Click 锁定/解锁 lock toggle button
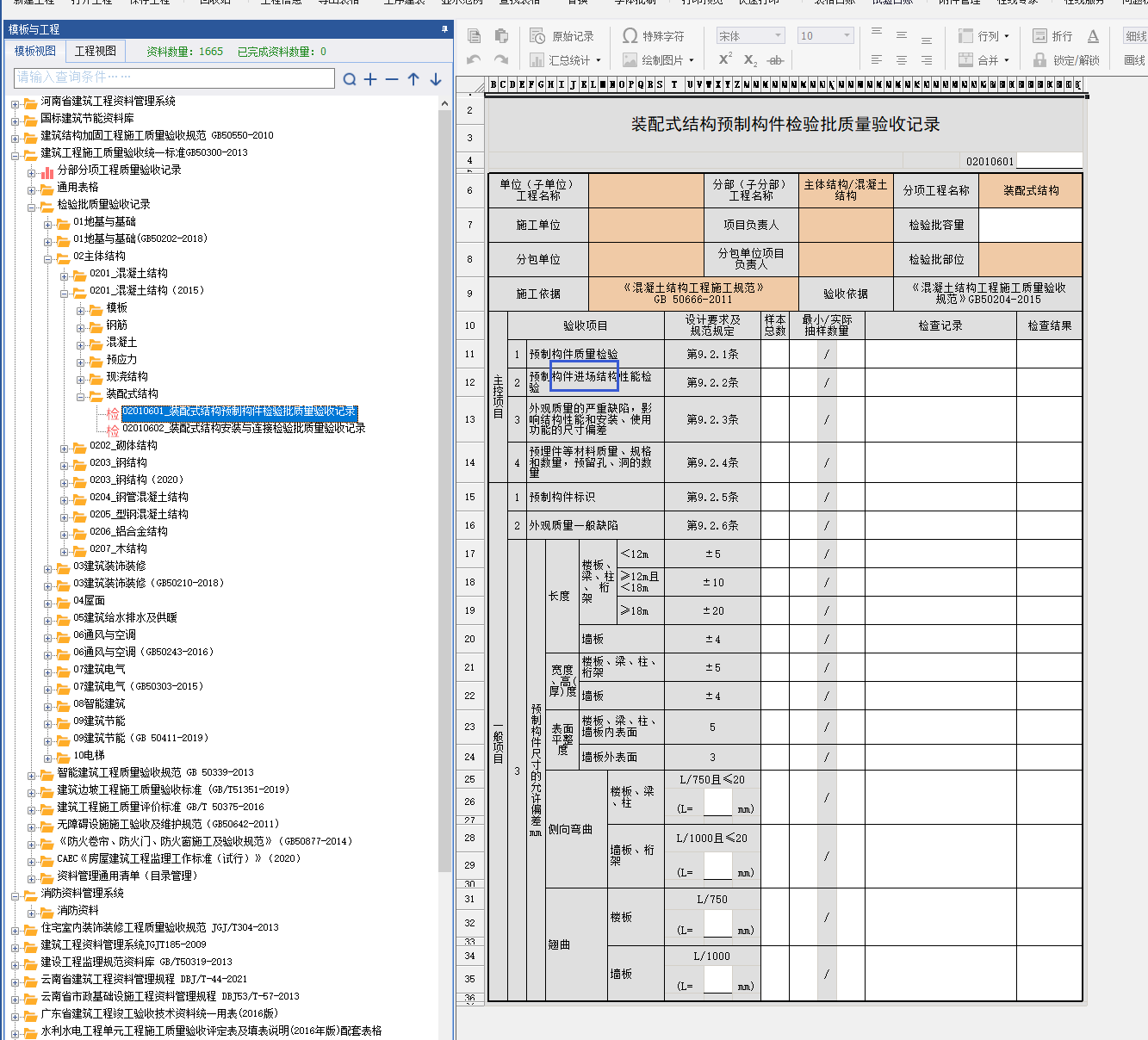The width and height of the screenshot is (1148, 1040). tap(1066, 60)
